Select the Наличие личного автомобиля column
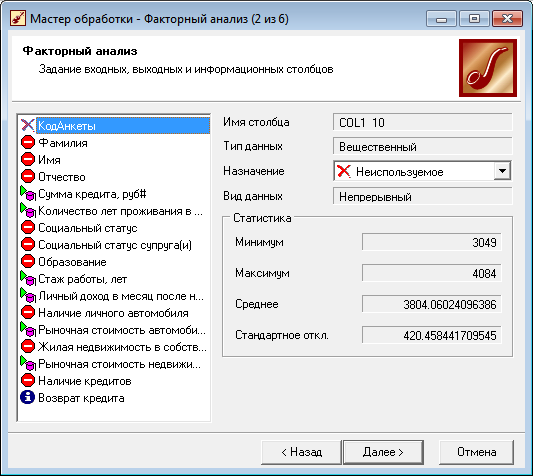This screenshot has height=476, width=533. pos(113,313)
